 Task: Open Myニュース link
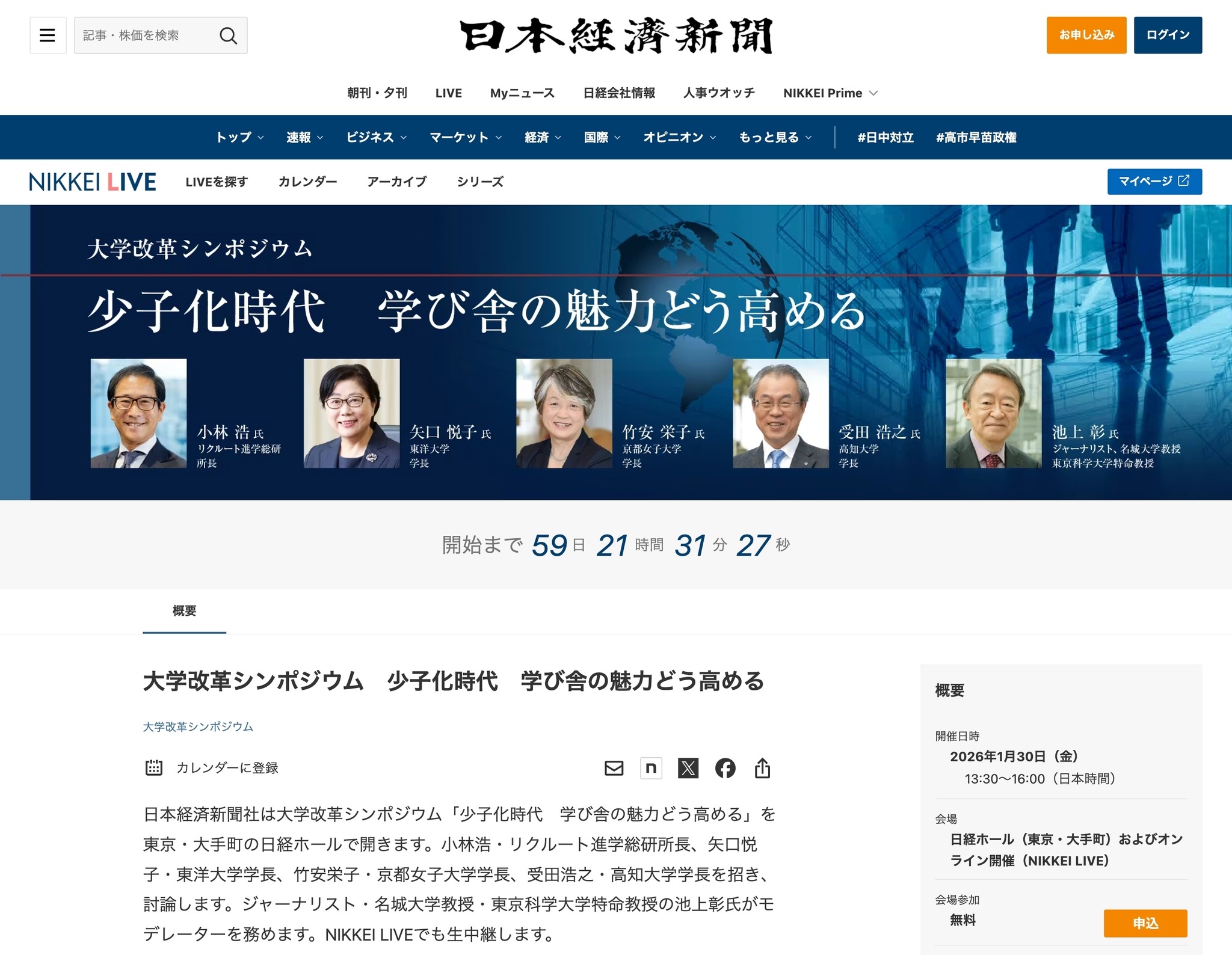coord(522,93)
